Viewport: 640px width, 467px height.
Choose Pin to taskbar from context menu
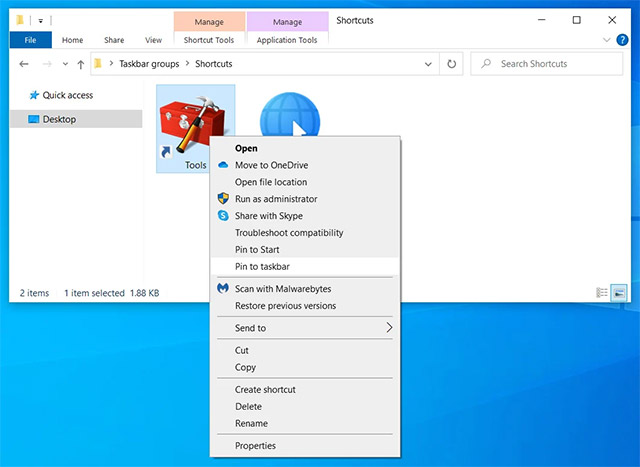point(262,266)
